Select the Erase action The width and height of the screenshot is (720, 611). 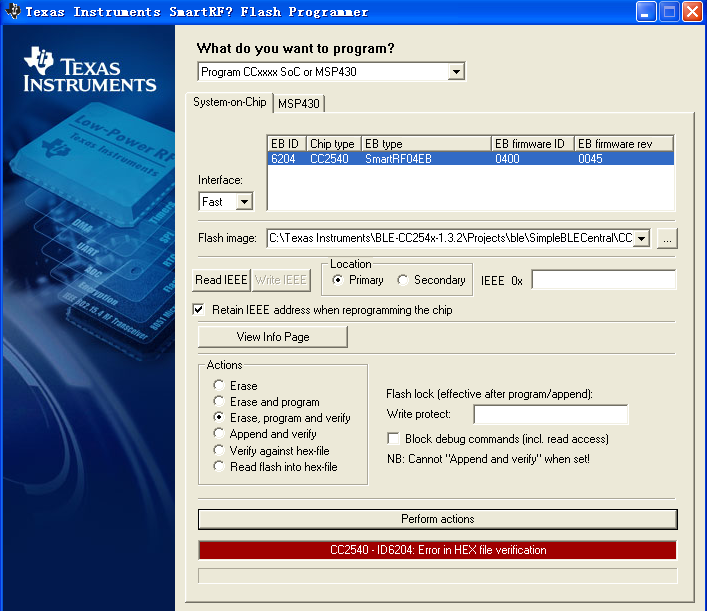pos(219,385)
